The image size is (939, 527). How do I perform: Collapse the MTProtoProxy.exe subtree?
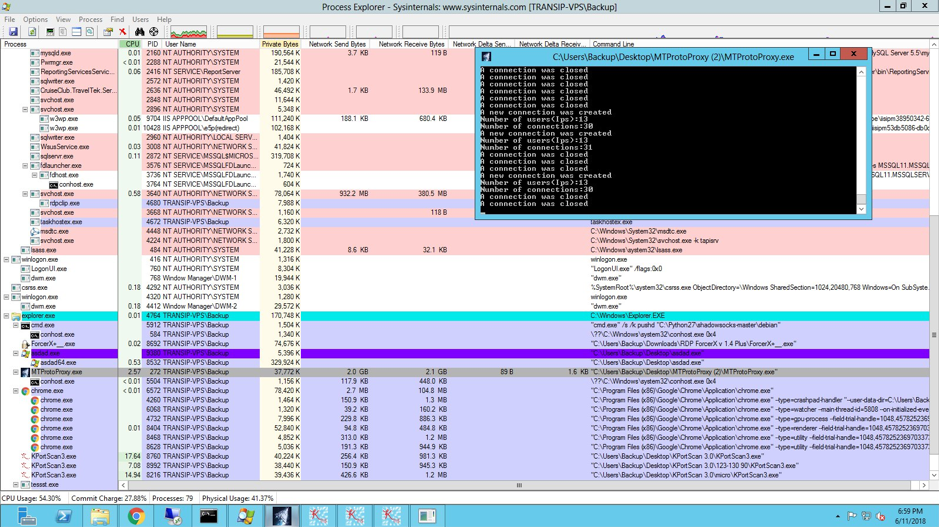click(16, 372)
